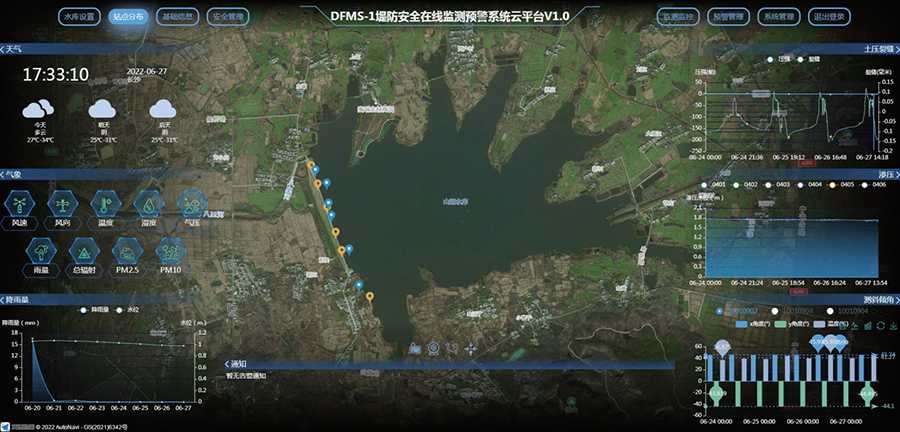
Task: Toggle the 0401 series in 渗压 legend
Action: [x=714, y=185]
